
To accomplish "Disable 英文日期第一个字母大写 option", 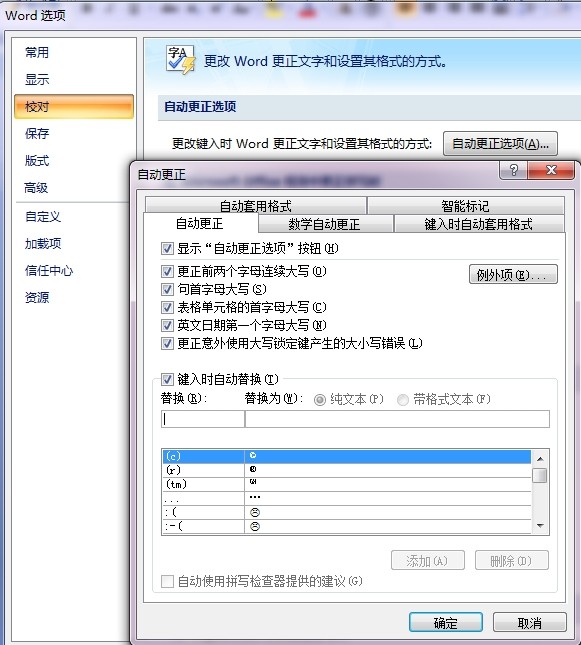I will [x=167, y=326].
